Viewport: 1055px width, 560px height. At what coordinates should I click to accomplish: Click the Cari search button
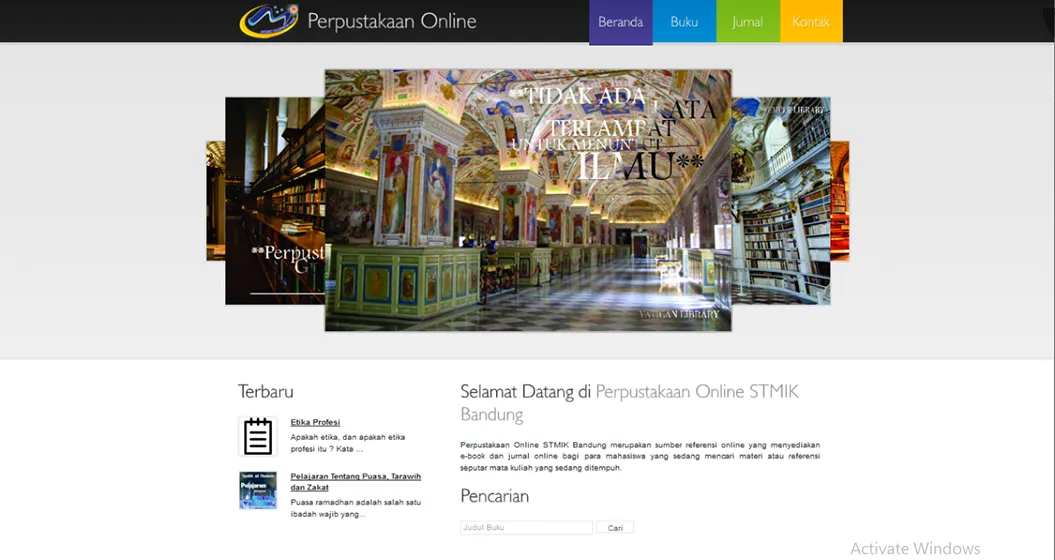[x=615, y=528]
